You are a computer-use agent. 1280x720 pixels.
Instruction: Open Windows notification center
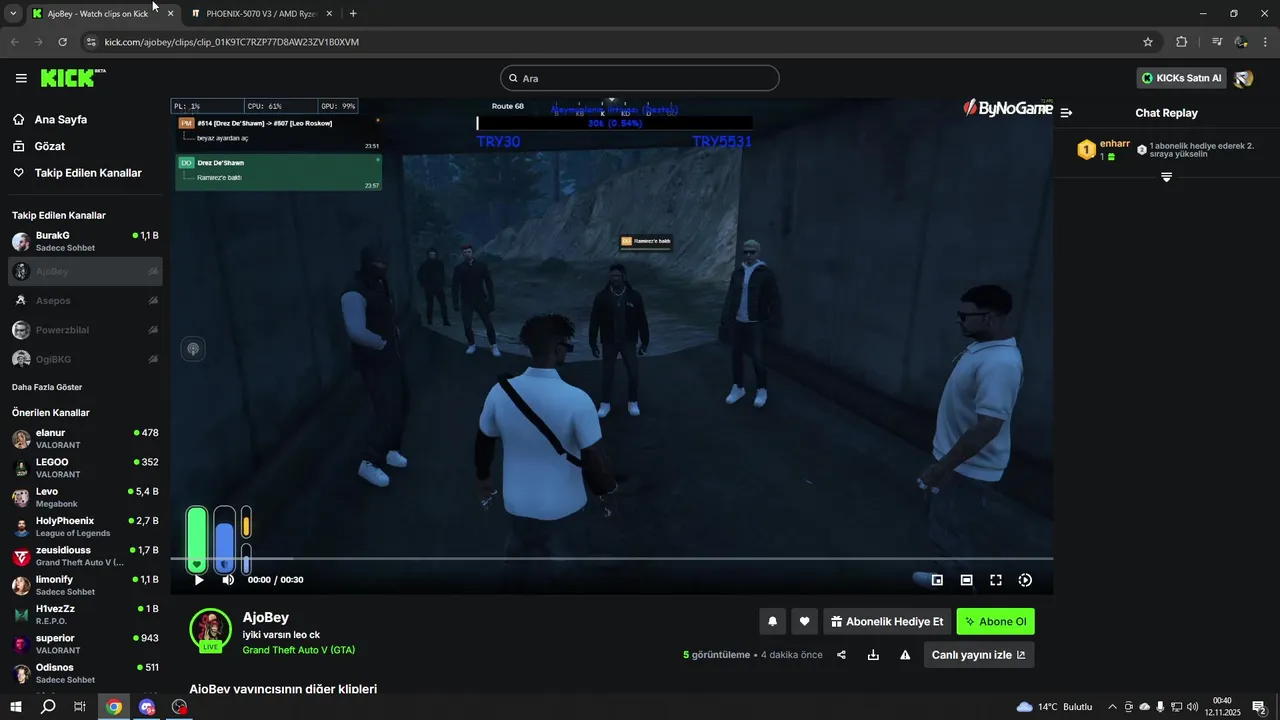(x=1259, y=707)
